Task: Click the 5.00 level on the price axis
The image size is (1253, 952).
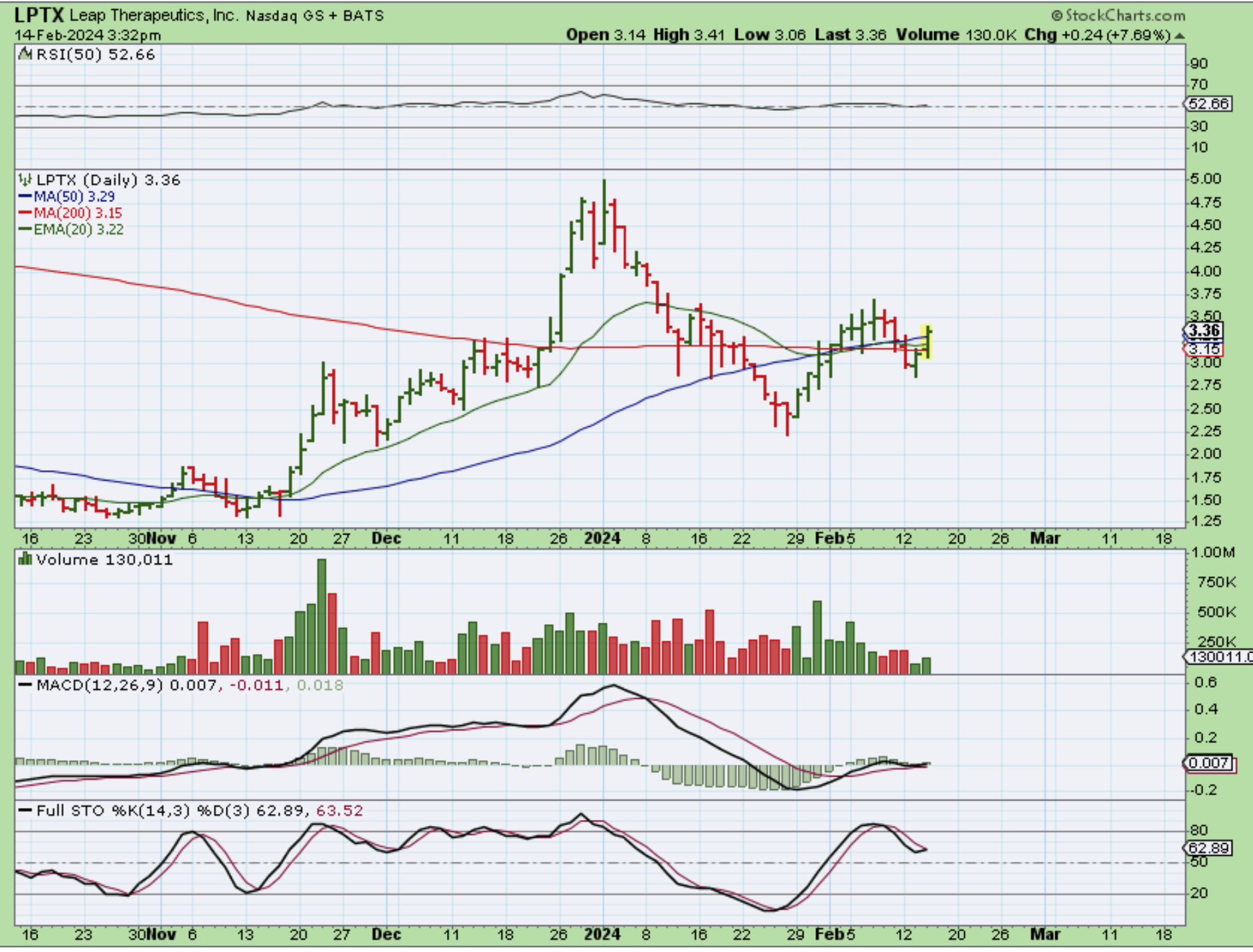Action: coord(1206,179)
